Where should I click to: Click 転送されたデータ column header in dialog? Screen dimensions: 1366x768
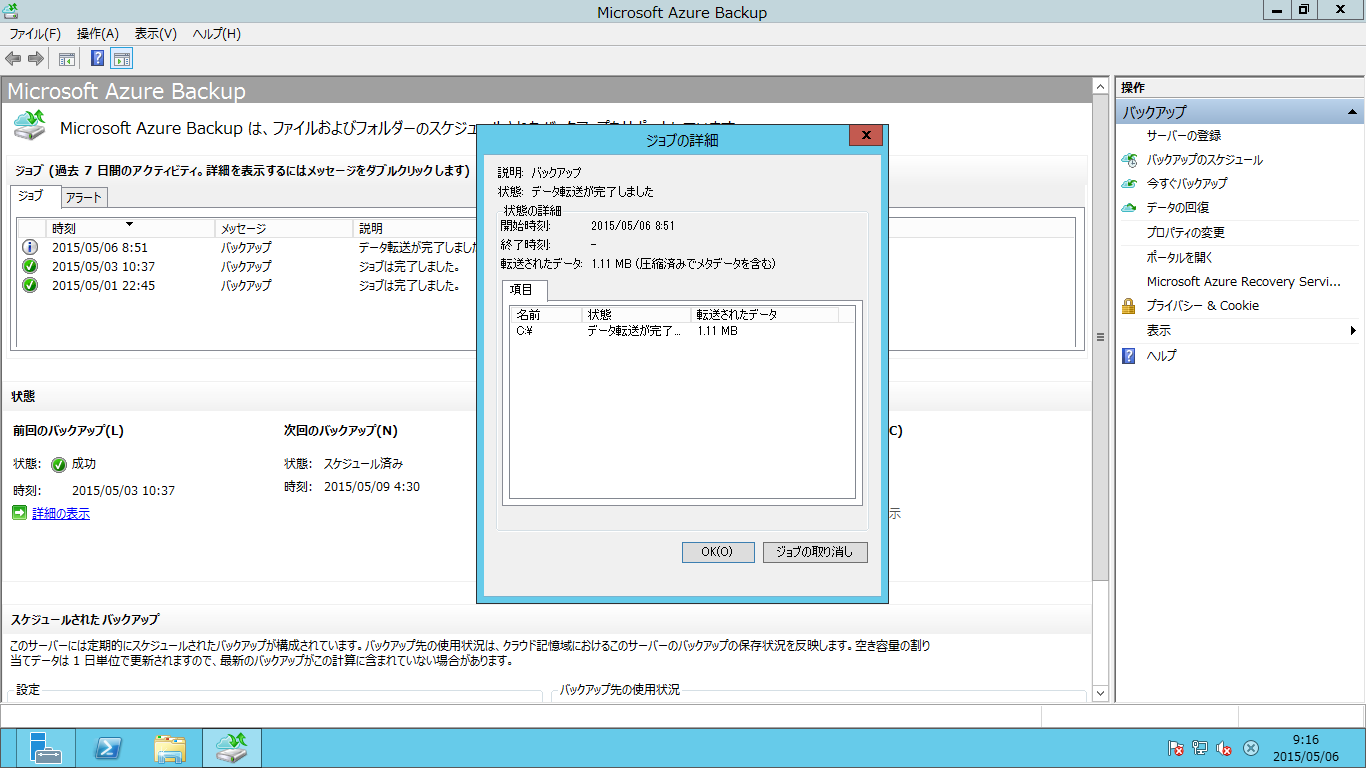click(765, 315)
